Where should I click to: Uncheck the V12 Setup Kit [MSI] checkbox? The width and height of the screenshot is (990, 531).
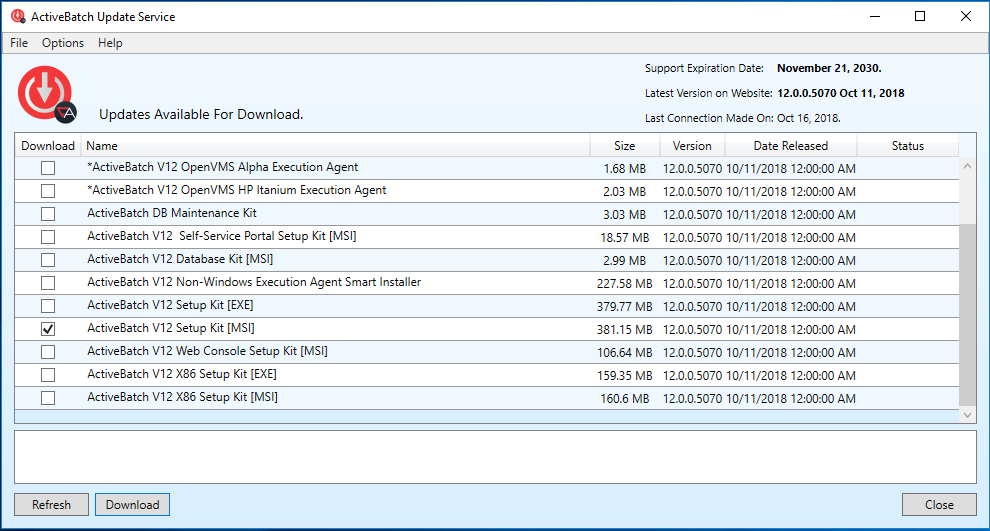click(x=48, y=329)
